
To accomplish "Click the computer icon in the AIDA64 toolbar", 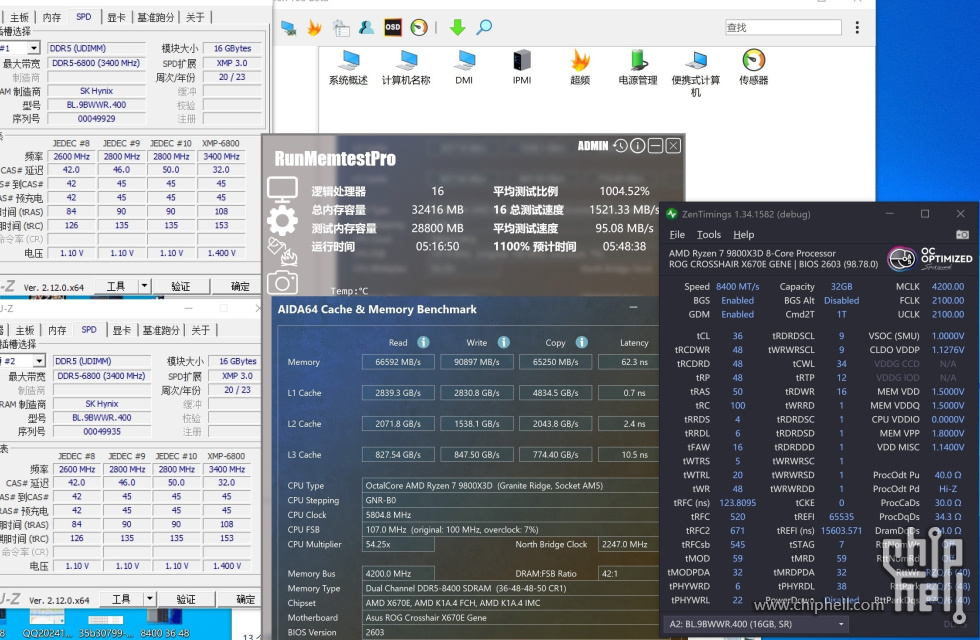I will [288, 28].
